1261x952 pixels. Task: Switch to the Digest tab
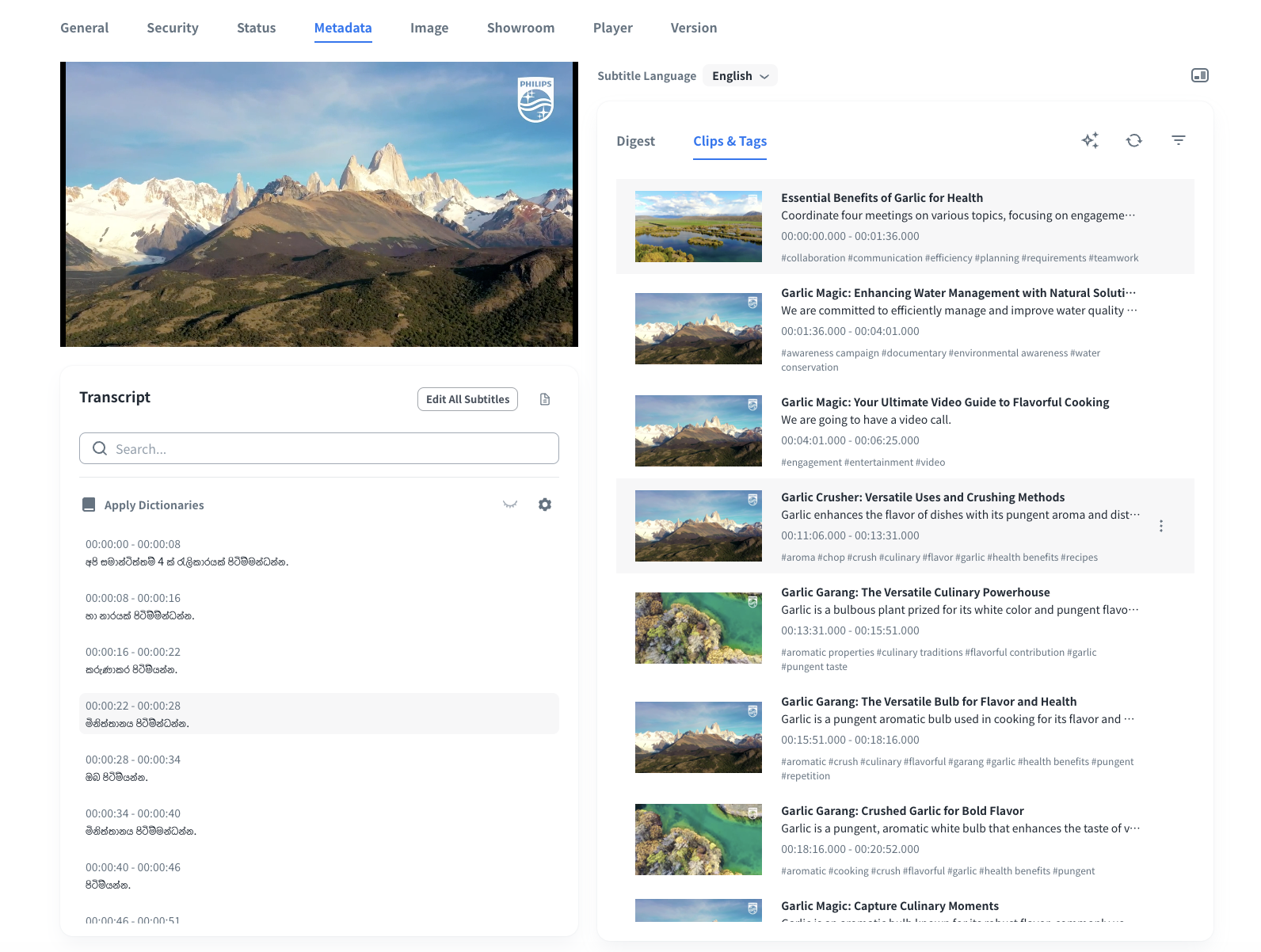tap(635, 141)
